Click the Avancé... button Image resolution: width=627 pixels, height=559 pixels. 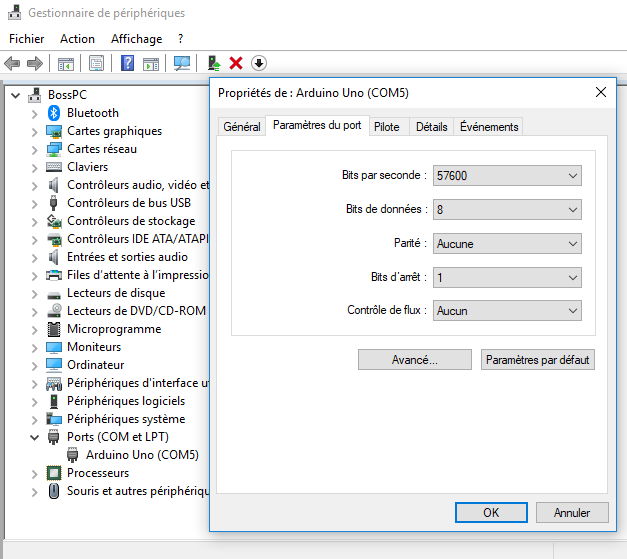click(x=415, y=360)
